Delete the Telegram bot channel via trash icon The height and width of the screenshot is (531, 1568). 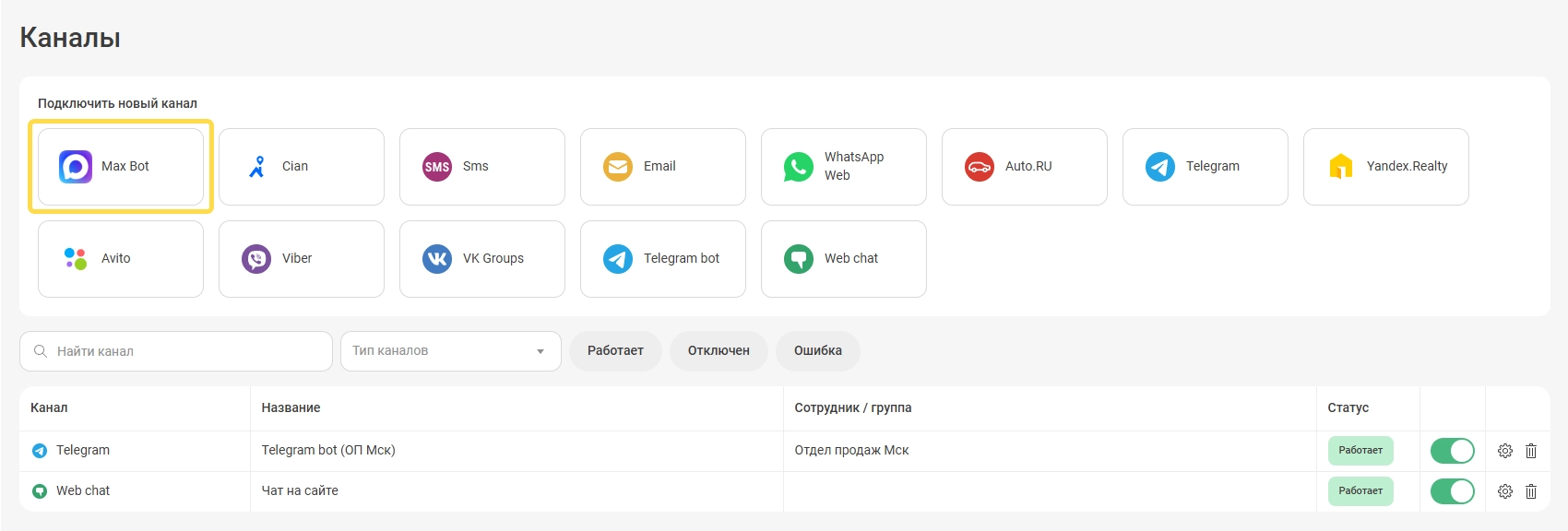pyautogui.click(x=1531, y=451)
